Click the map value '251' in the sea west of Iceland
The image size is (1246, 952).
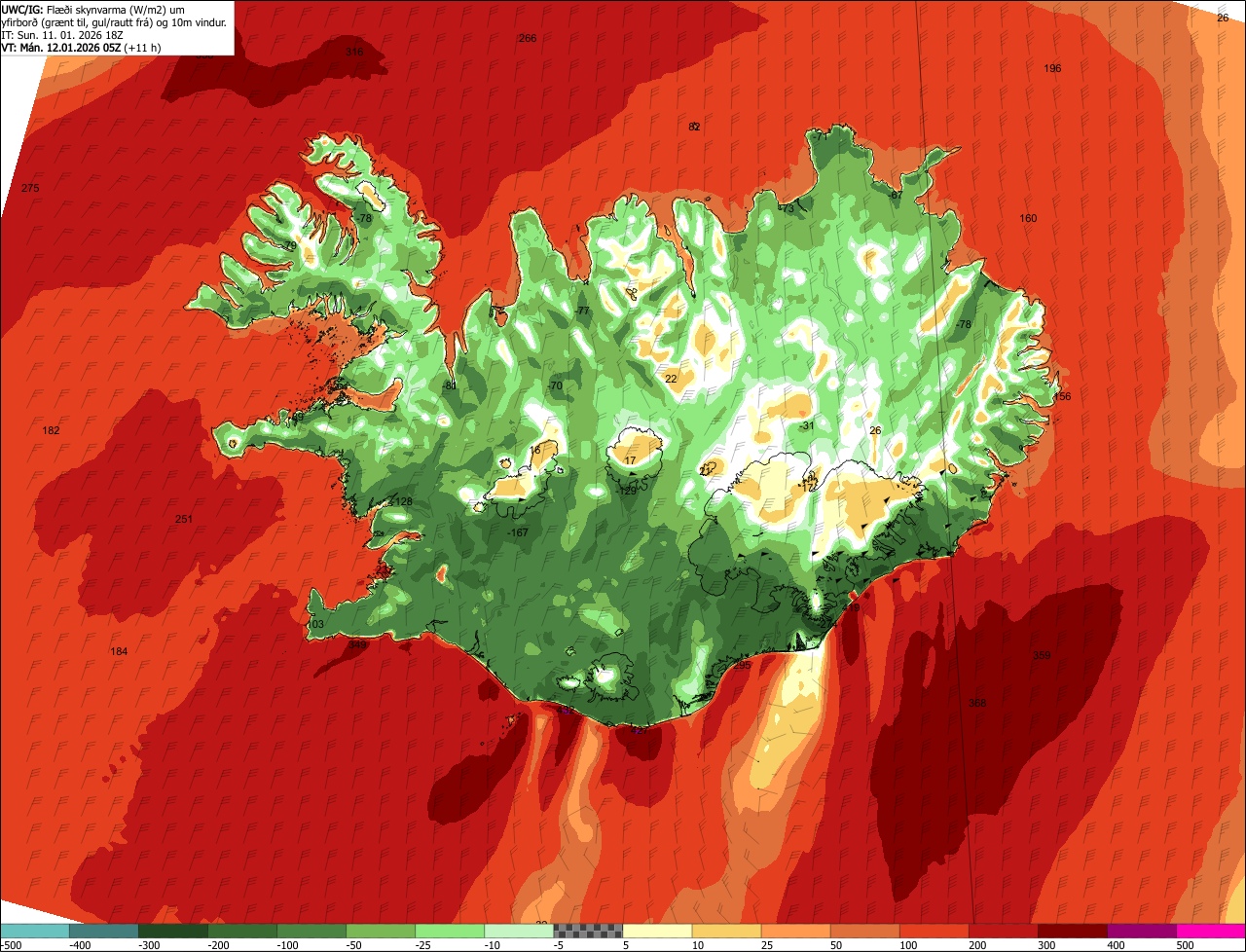click(183, 519)
